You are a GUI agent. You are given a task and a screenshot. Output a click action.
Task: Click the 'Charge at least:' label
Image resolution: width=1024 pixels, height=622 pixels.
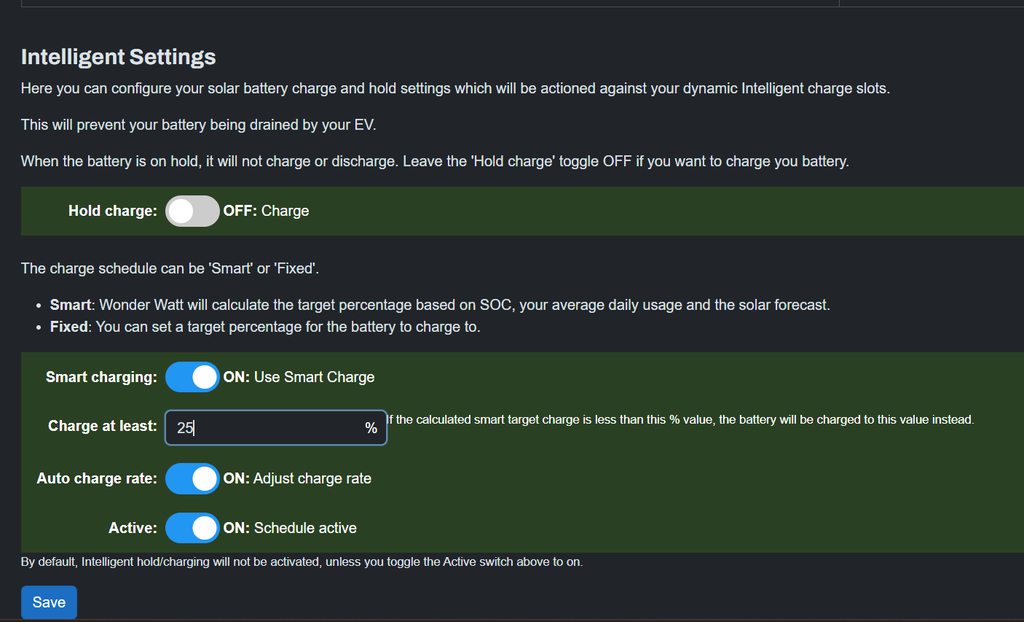[102, 426]
